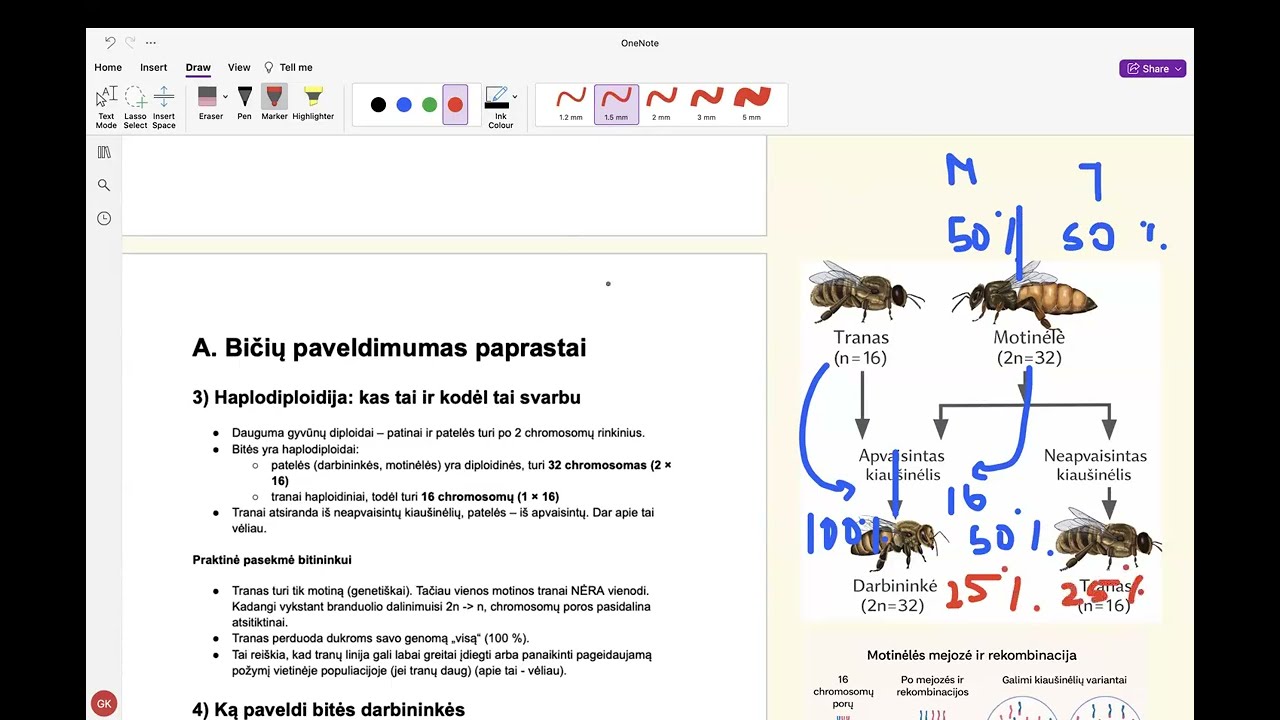Click heading 'A. Bičių paveldimumas paprastai'

389,348
